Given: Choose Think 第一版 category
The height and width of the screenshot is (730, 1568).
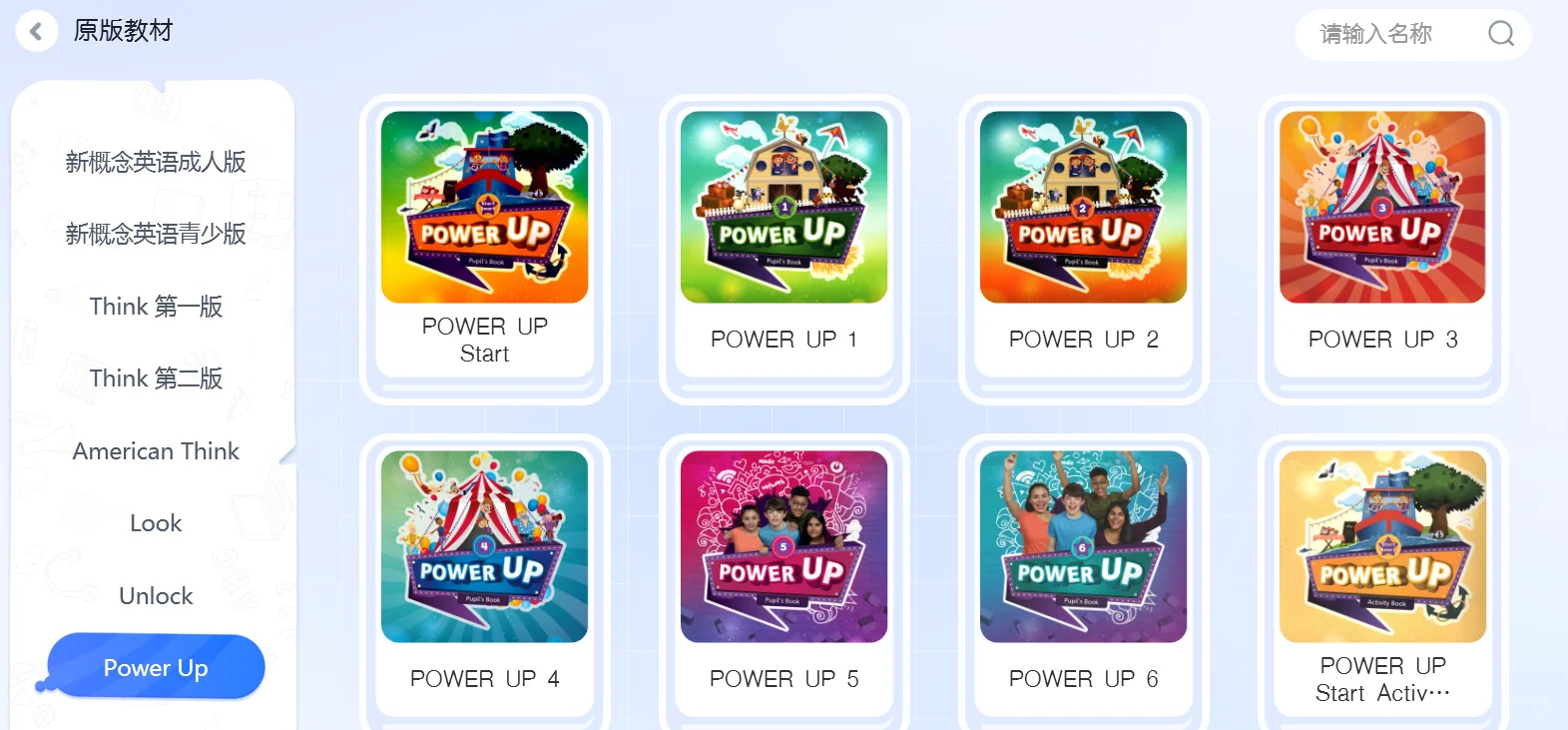Looking at the screenshot, I should coord(156,307).
